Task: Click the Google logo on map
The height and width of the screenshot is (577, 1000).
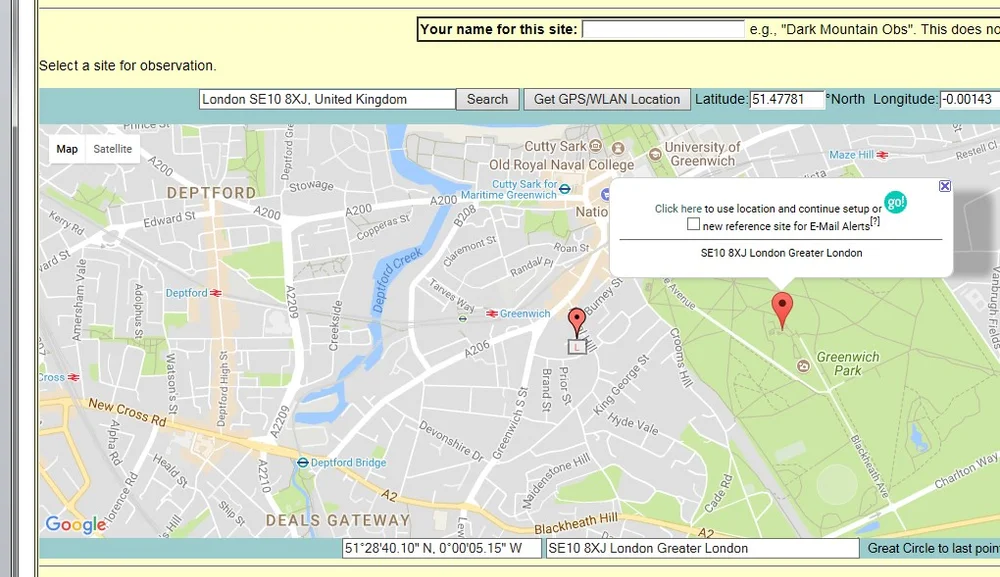Action: click(x=76, y=524)
